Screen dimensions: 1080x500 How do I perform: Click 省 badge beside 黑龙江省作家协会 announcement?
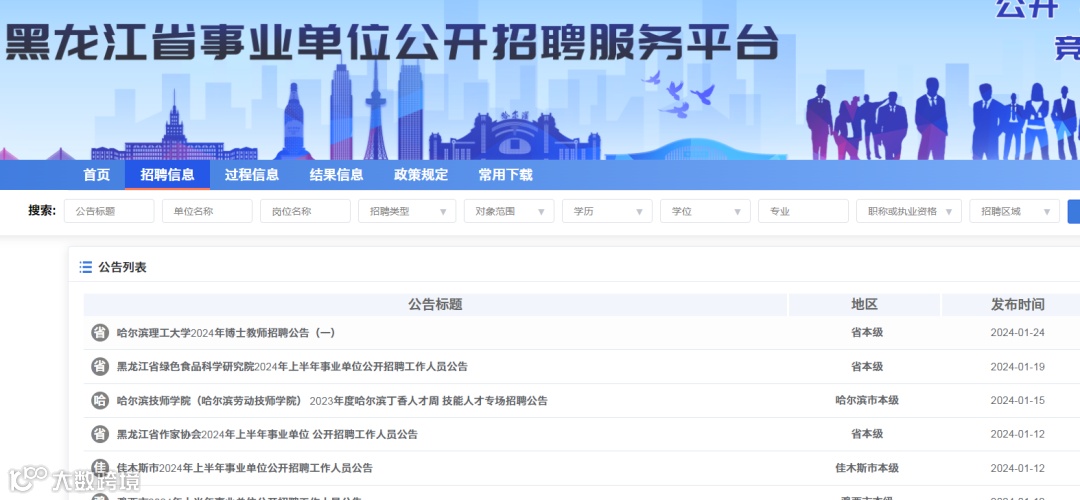[100, 434]
